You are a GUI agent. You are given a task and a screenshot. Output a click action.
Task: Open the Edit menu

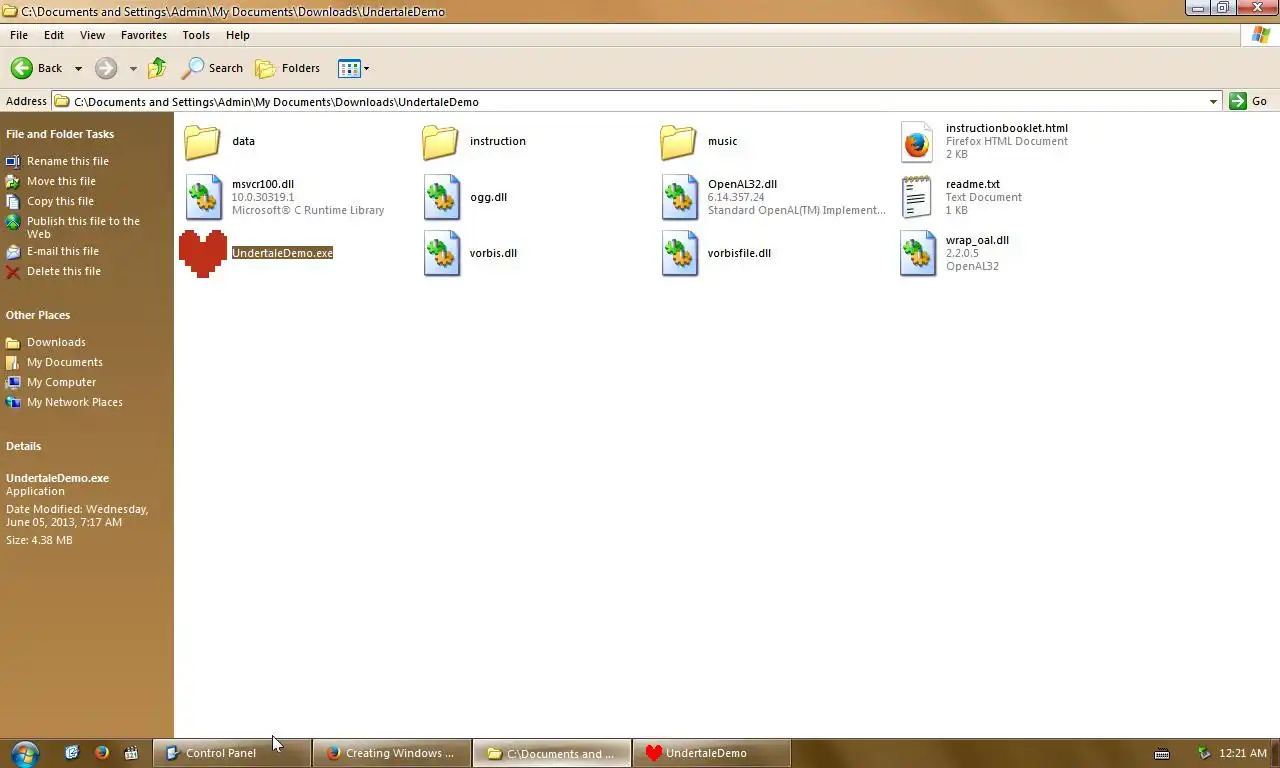click(x=54, y=35)
